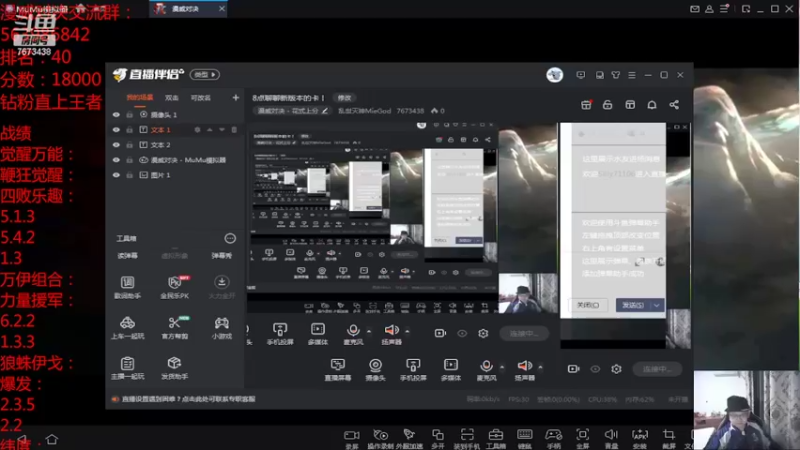Edit stream category with pencil icon
The image size is (800, 450).
324,111
